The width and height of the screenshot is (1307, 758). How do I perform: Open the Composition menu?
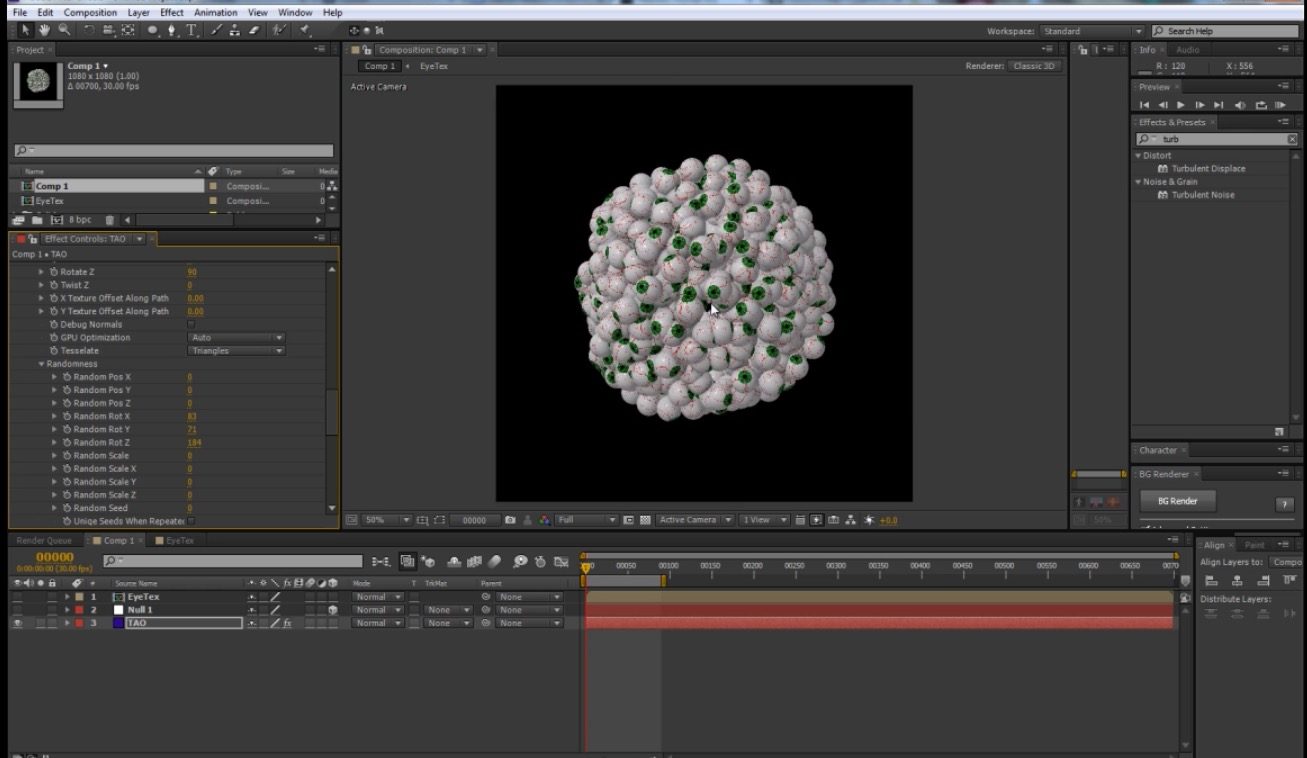tap(91, 13)
